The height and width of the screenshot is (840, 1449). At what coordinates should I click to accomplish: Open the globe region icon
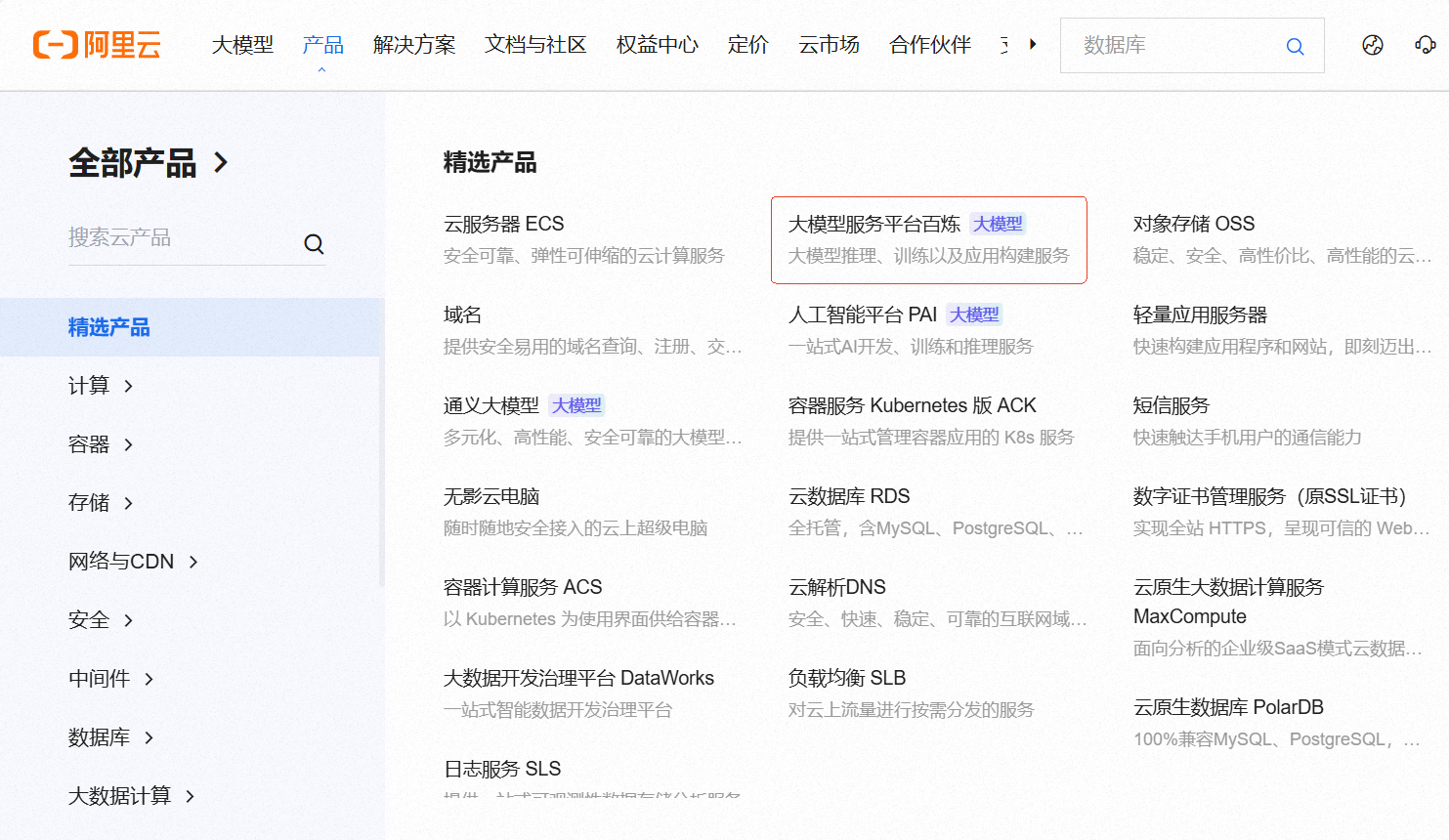click(1373, 45)
